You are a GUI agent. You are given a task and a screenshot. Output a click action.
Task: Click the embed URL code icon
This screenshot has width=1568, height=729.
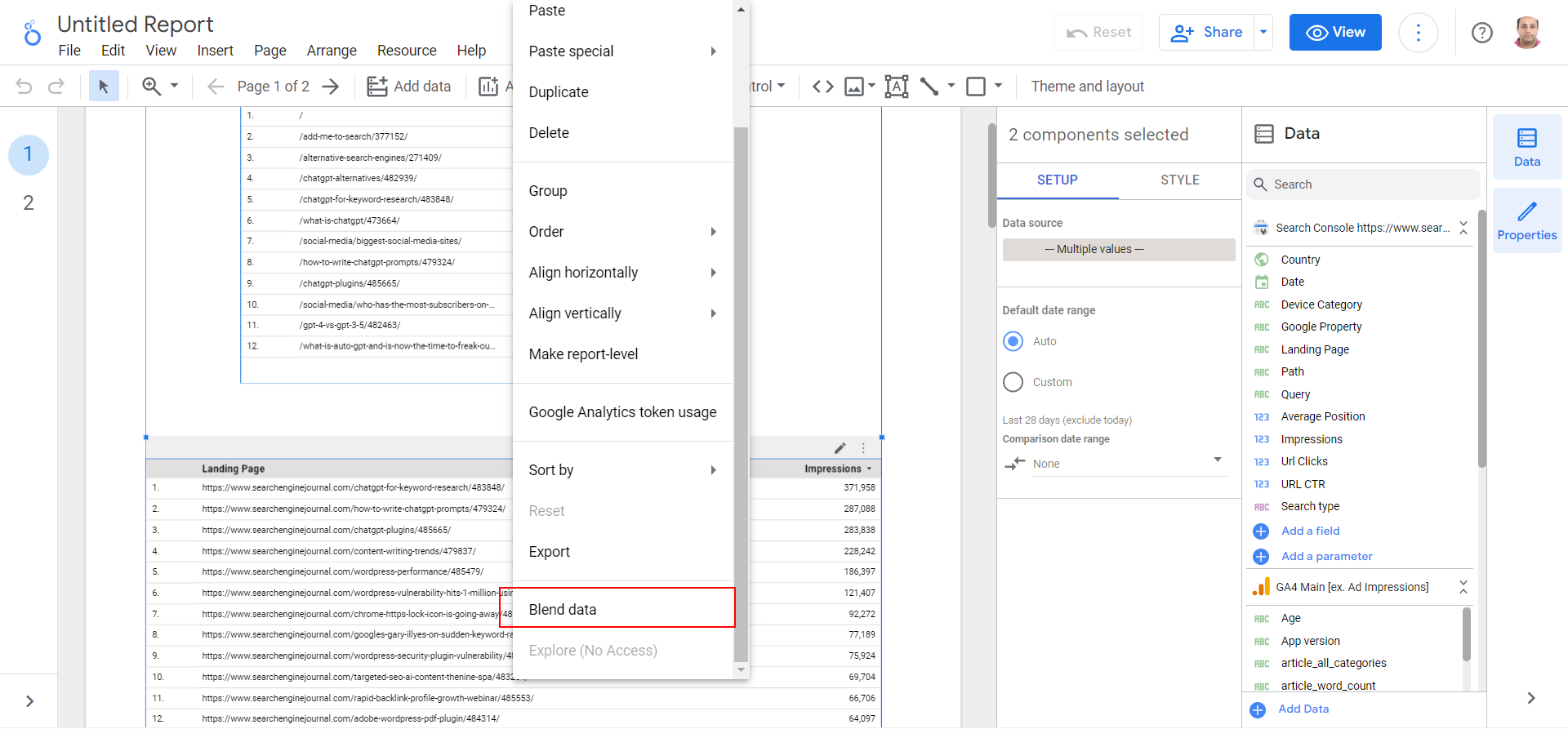tap(822, 87)
